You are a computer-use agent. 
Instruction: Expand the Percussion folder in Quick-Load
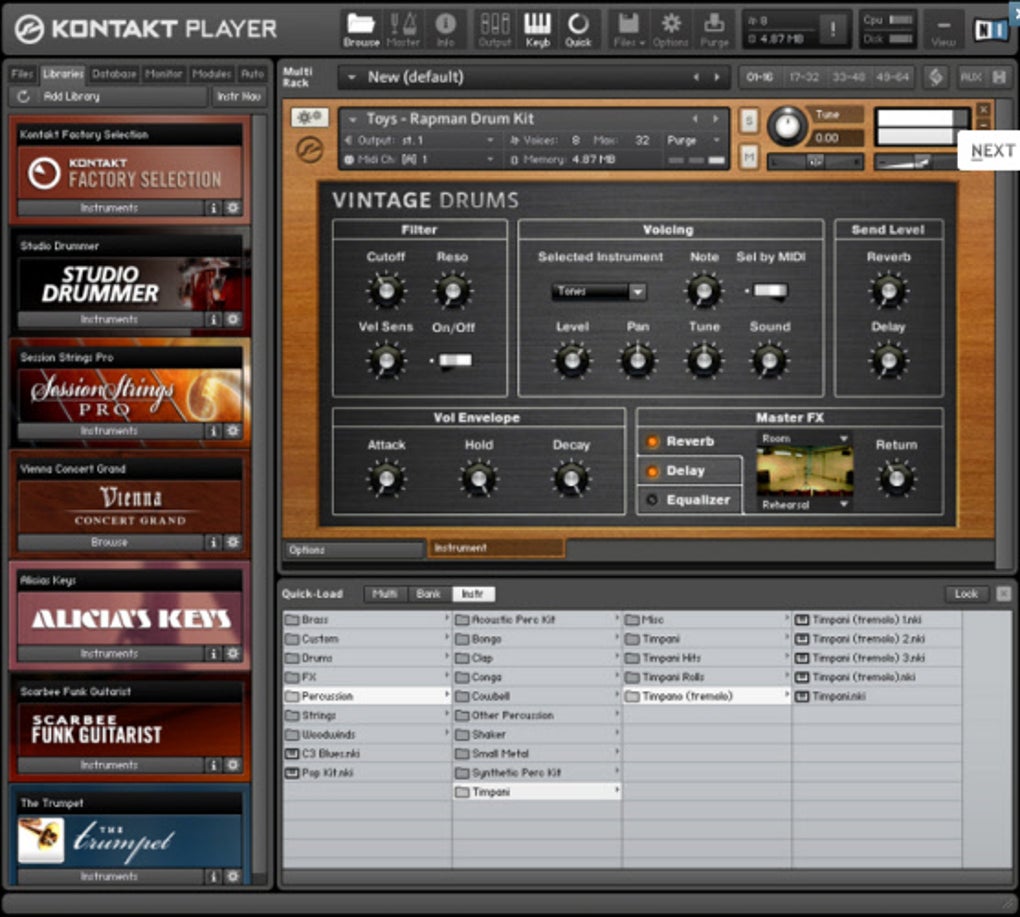[x=367, y=696]
